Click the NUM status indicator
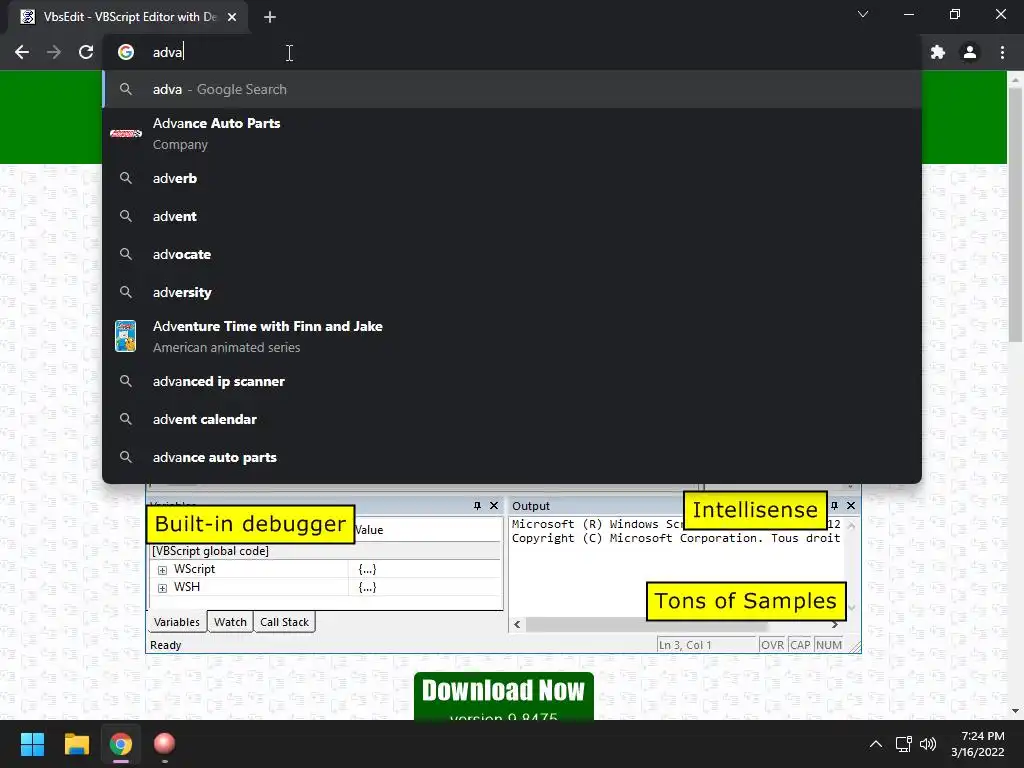 [x=829, y=645]
